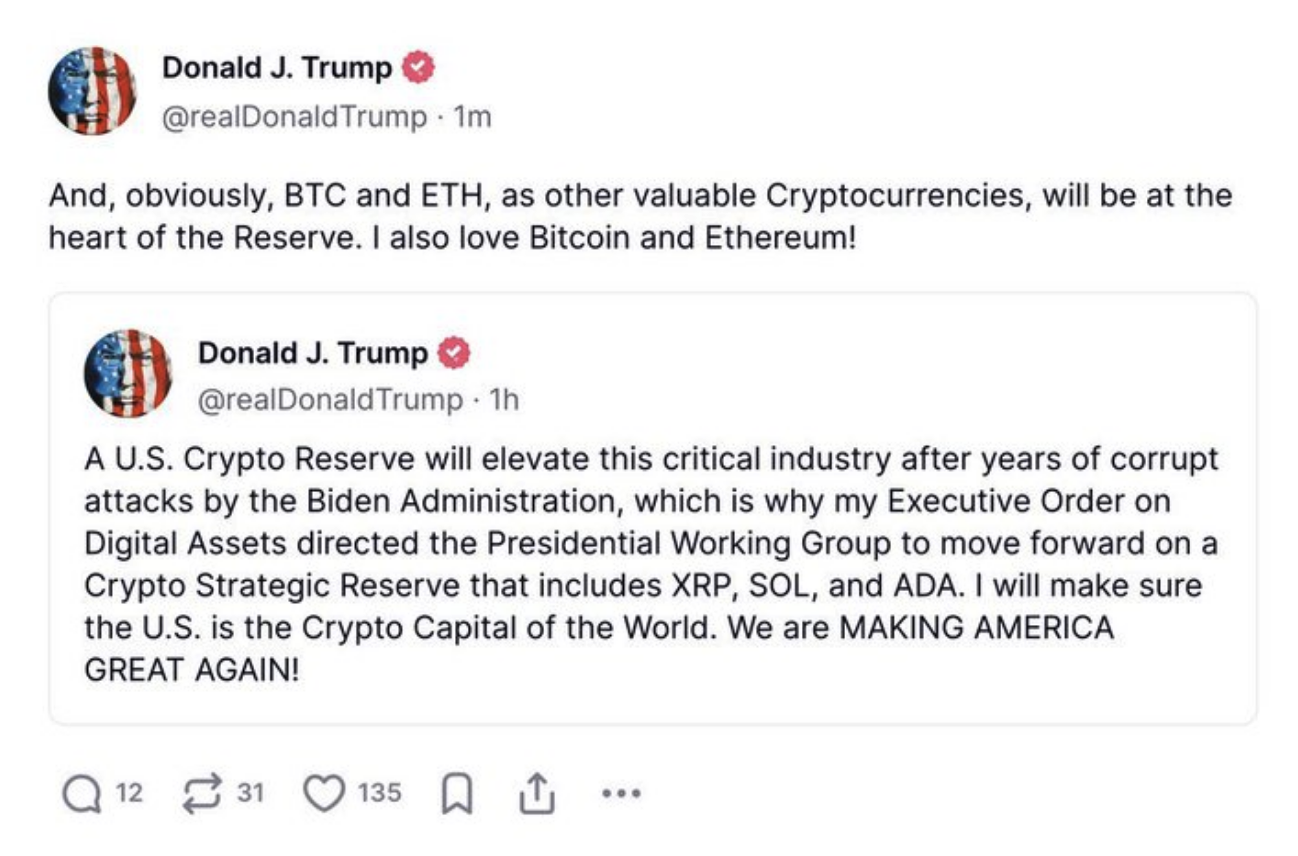Click the ReTruth repost arrows icon

[205, 794]
